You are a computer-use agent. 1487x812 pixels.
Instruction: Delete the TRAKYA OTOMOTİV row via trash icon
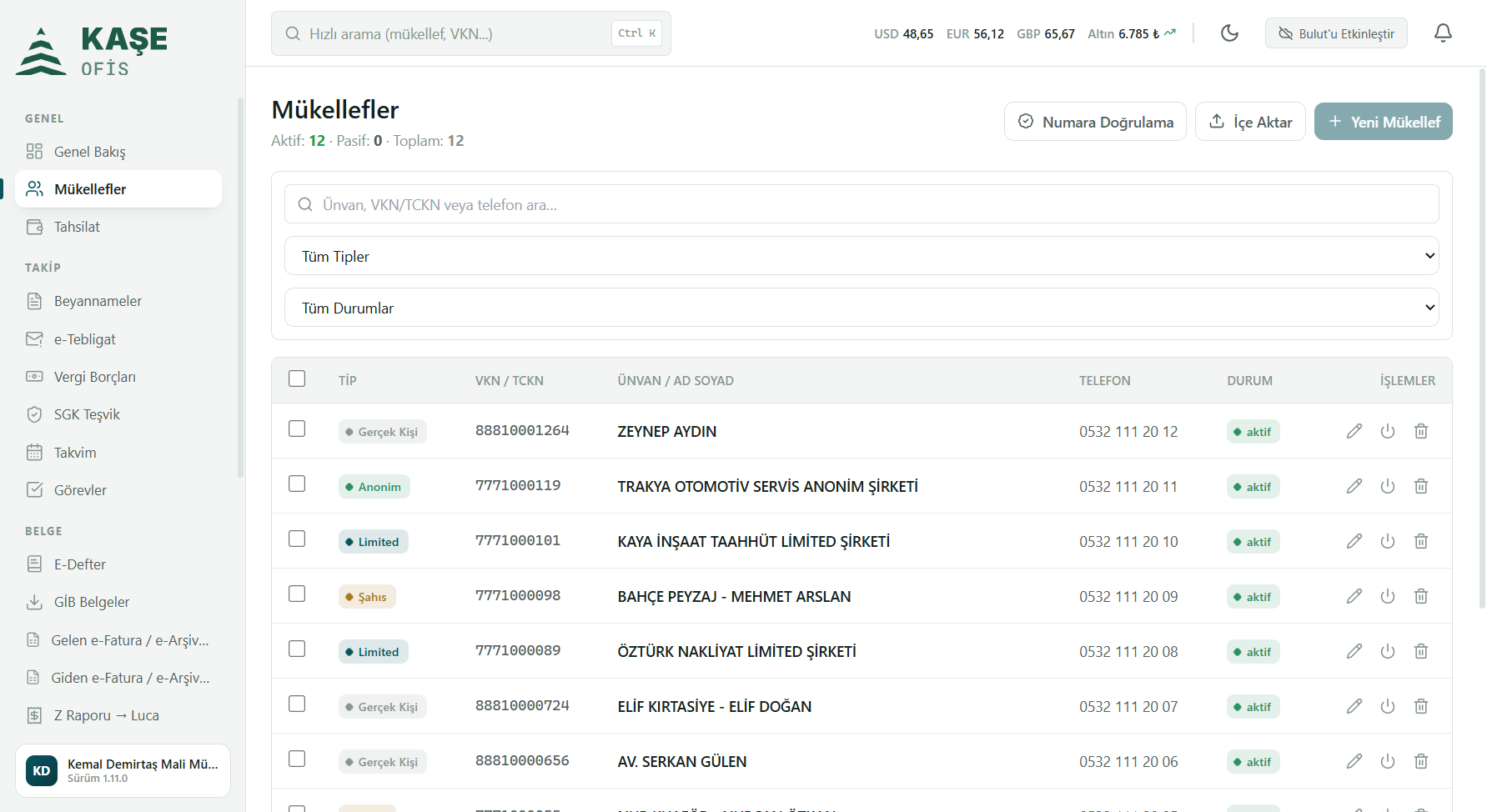point(1421,486)
